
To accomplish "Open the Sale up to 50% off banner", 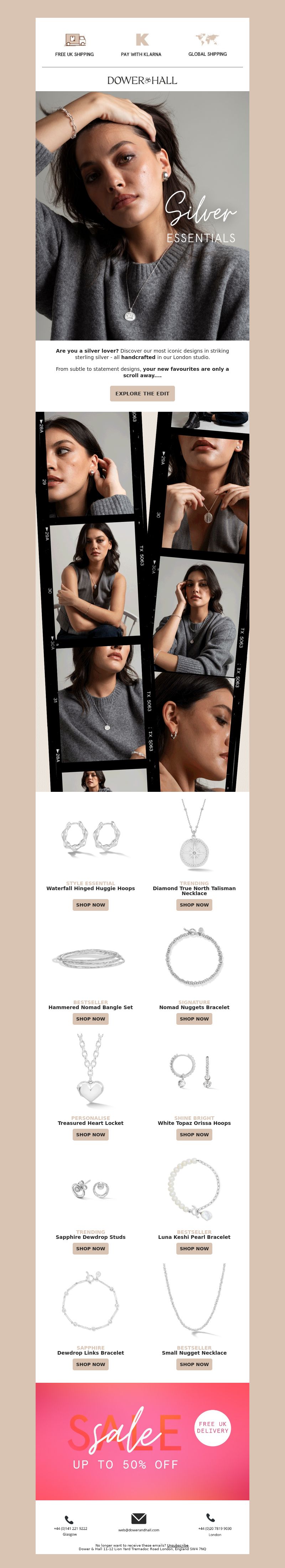I will point(142,1442).
